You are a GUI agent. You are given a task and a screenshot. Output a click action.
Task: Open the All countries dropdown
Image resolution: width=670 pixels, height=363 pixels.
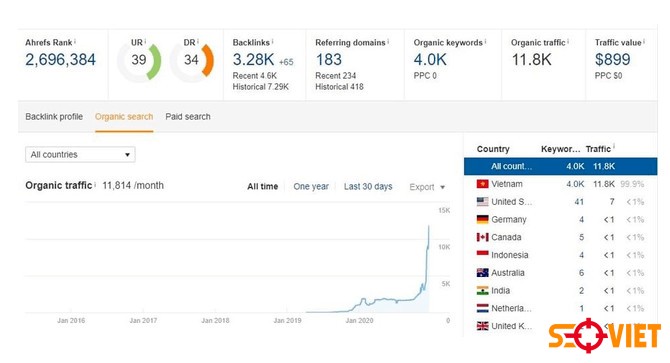80,155
